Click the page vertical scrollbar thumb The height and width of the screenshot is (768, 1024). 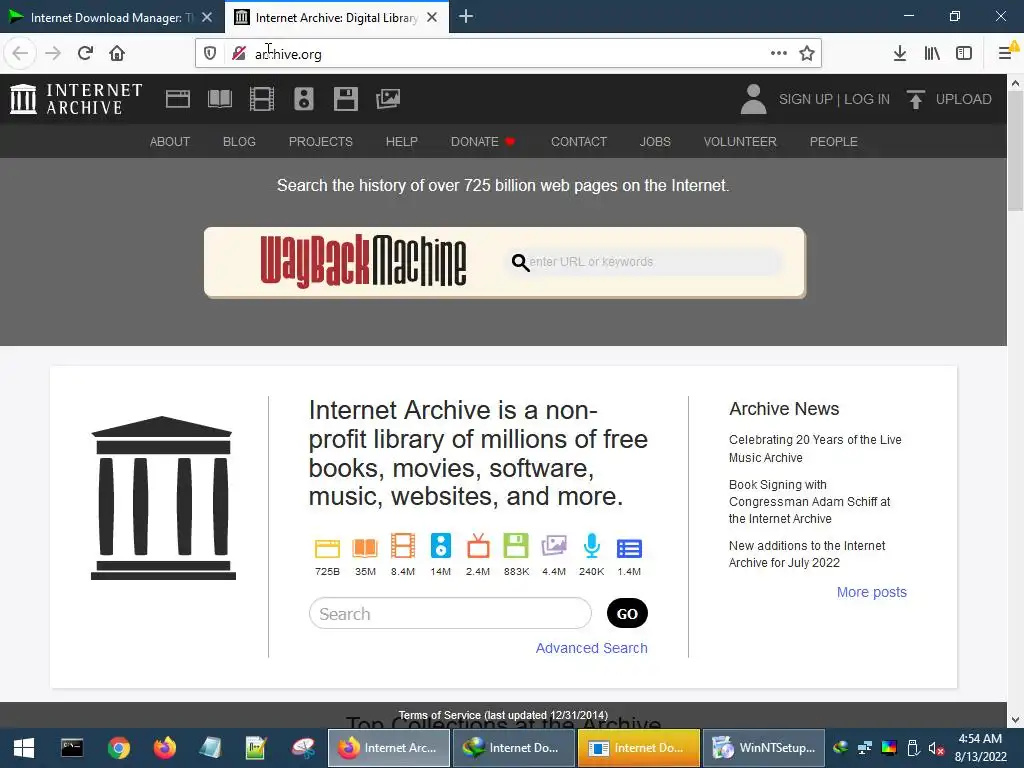1015,152
